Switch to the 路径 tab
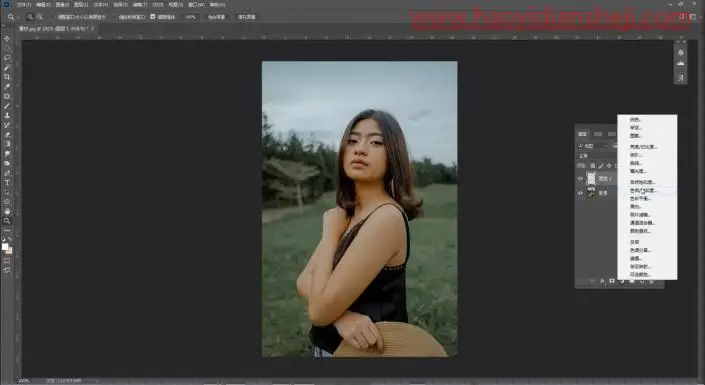 coord(612,134)
